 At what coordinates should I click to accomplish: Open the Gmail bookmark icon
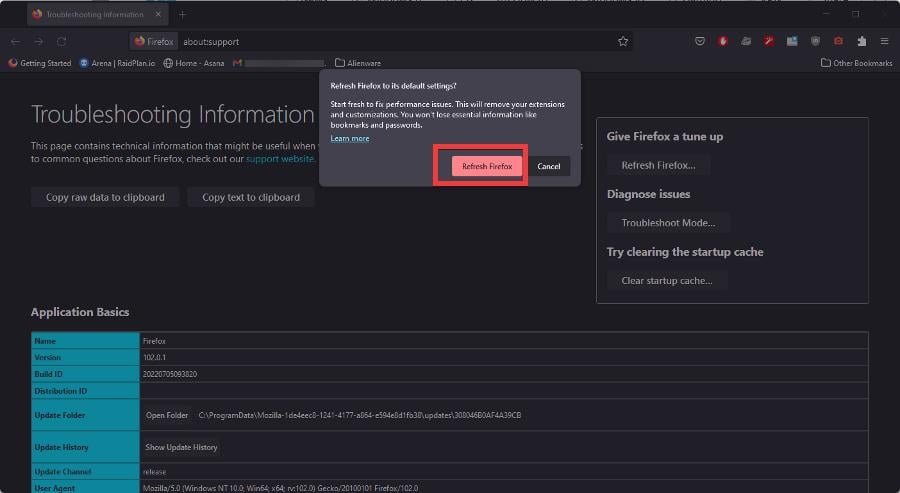pyautogui.click(x=237, y=63)
